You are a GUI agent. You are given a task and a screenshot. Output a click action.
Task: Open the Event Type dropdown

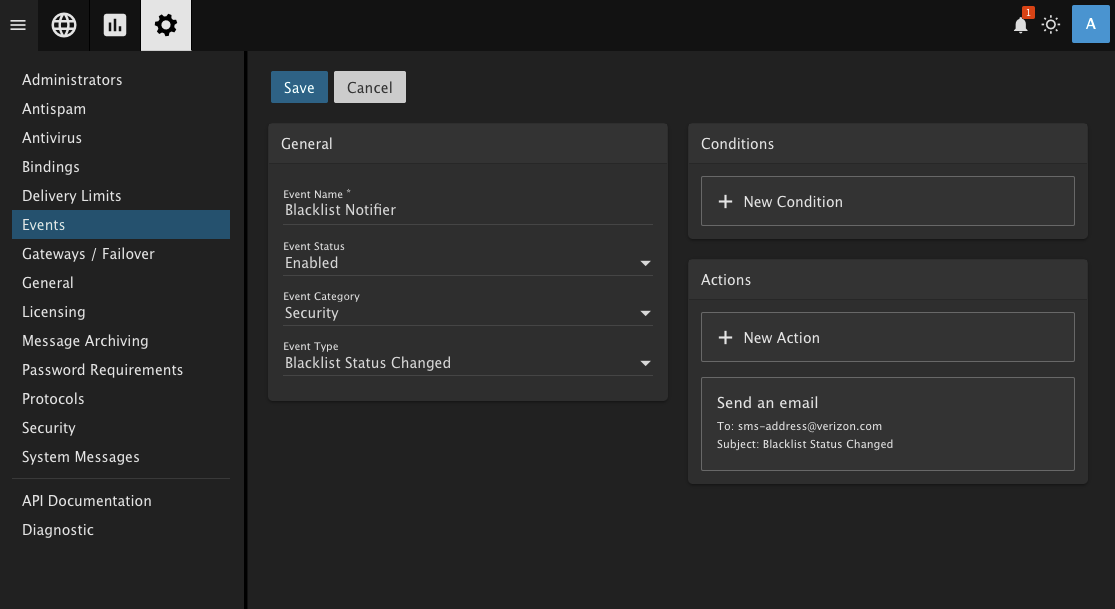645,363
